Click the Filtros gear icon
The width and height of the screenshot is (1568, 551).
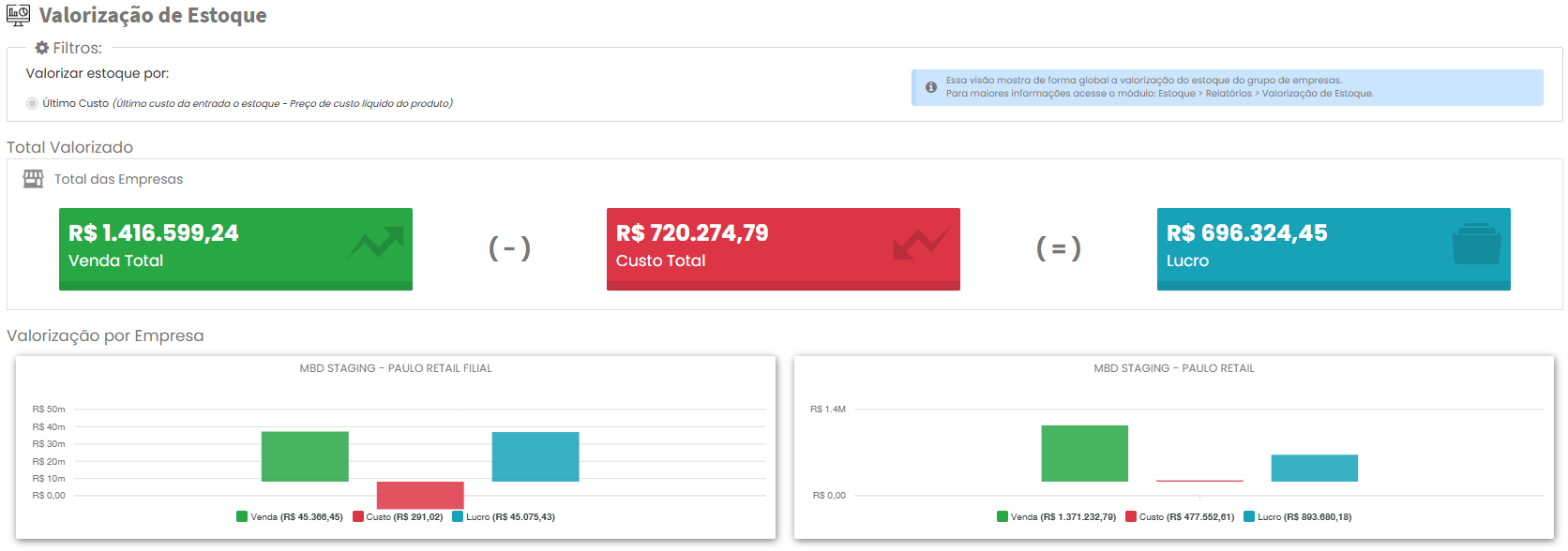[42, 48]
